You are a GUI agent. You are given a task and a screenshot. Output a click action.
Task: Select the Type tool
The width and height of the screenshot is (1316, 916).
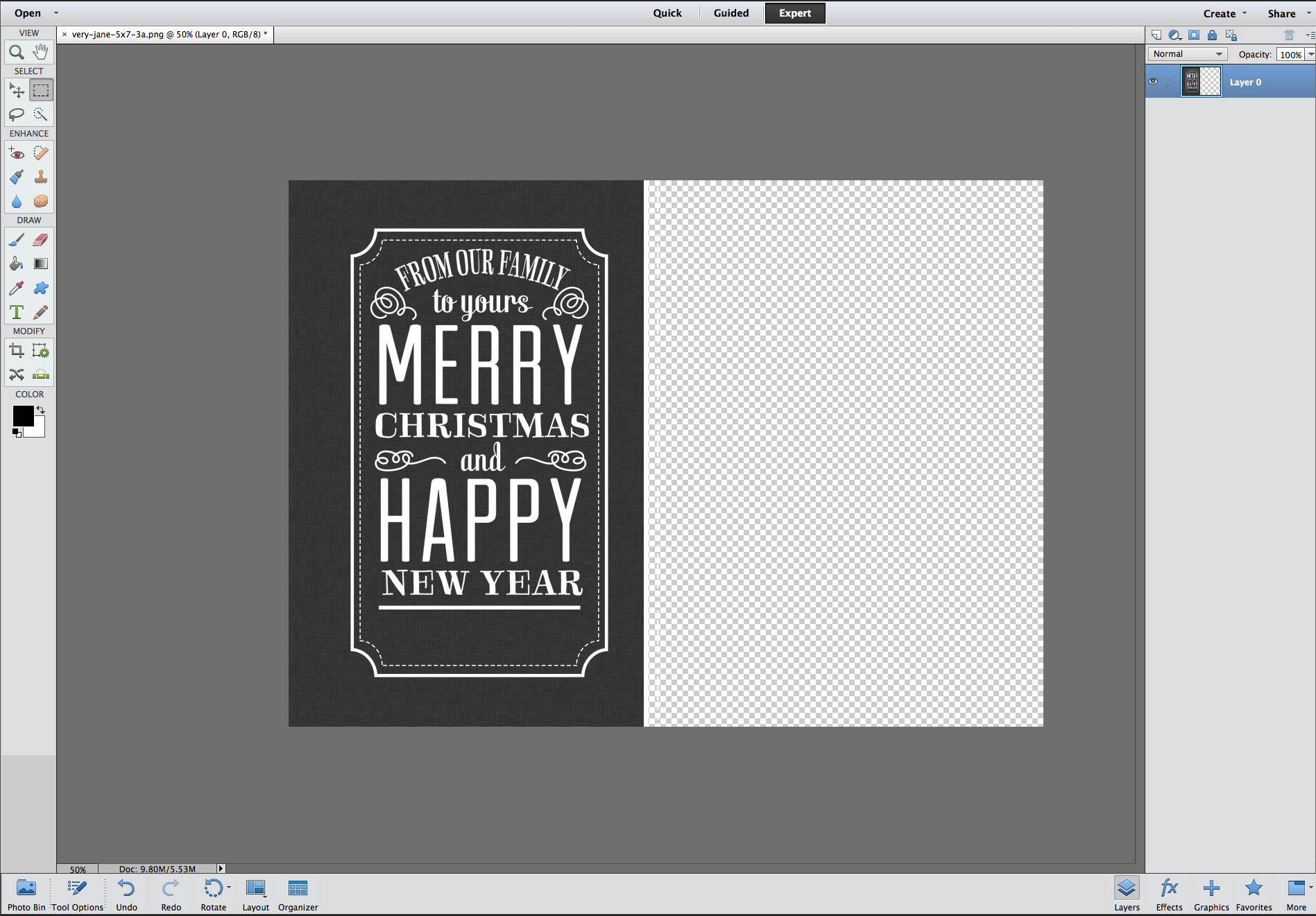(17, 313)
